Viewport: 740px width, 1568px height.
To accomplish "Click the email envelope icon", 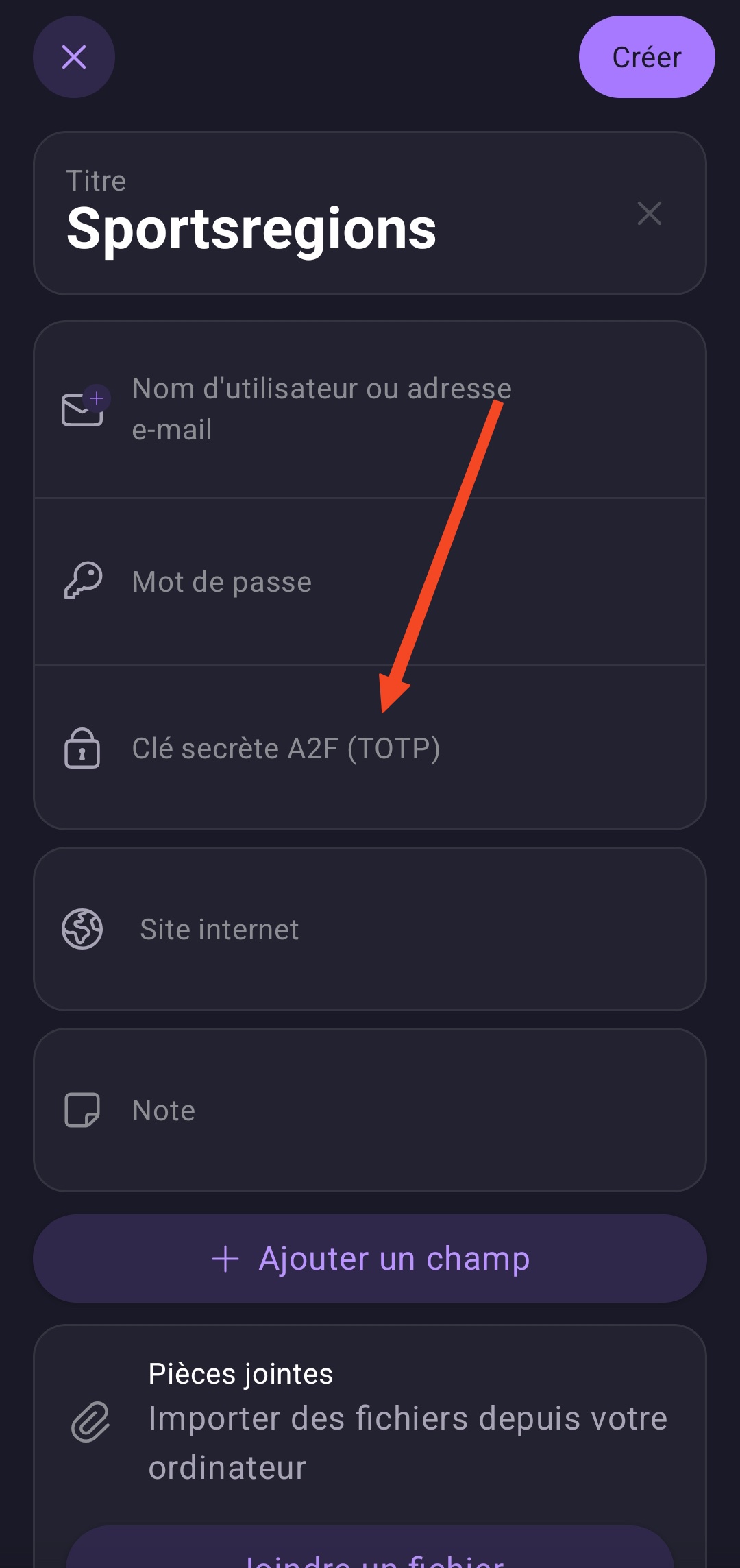I will [83, 409].
